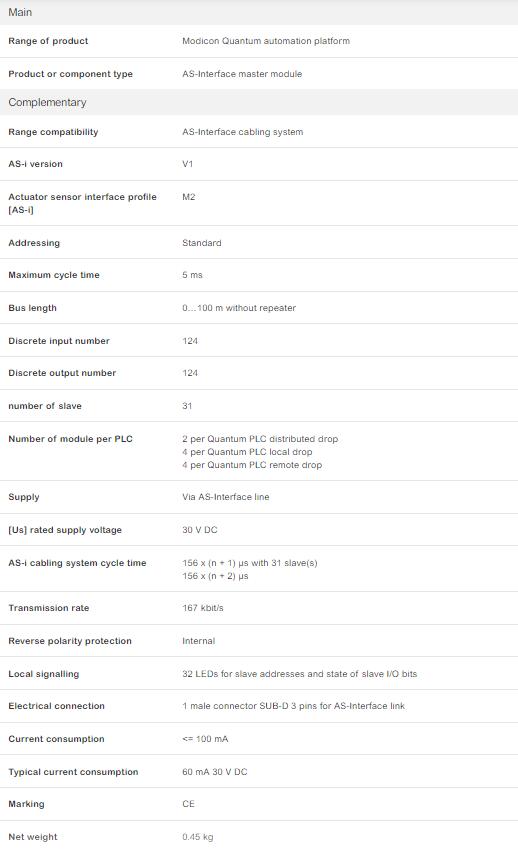The image size is (518, 852).
Task: Click the AS-i version V1 value
Action: [188, 164]
